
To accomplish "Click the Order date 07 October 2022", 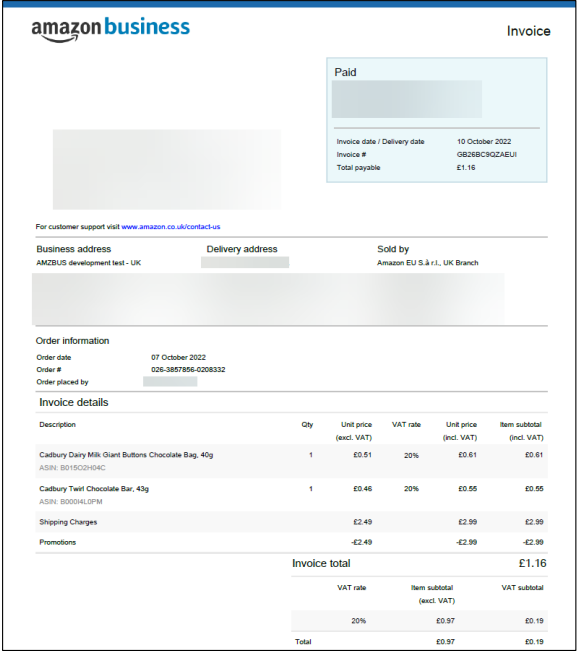I will 178,358.
